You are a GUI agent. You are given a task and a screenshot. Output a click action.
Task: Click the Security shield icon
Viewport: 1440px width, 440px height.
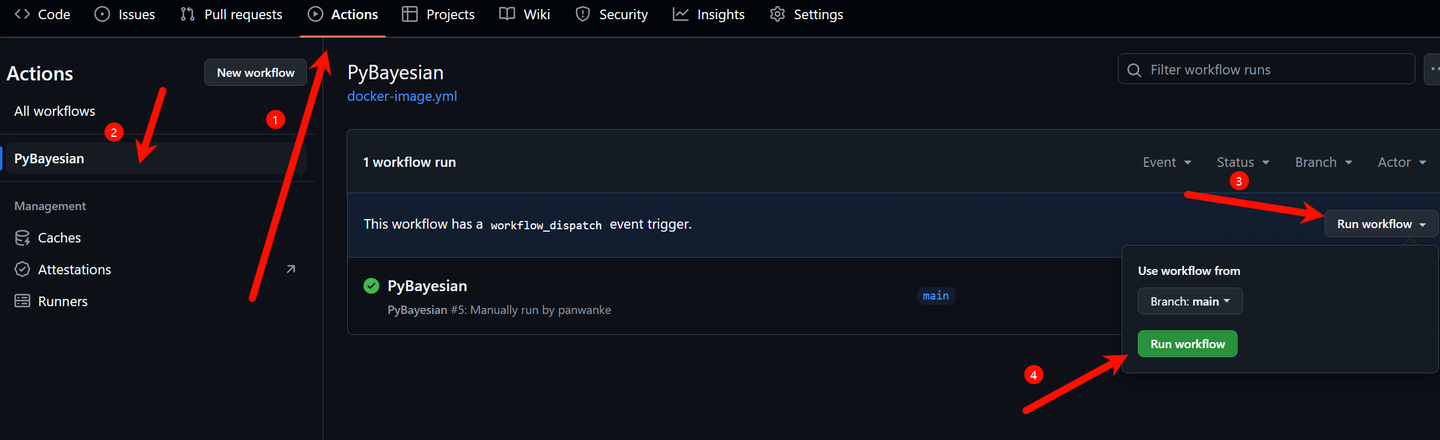tap(584, 15)
